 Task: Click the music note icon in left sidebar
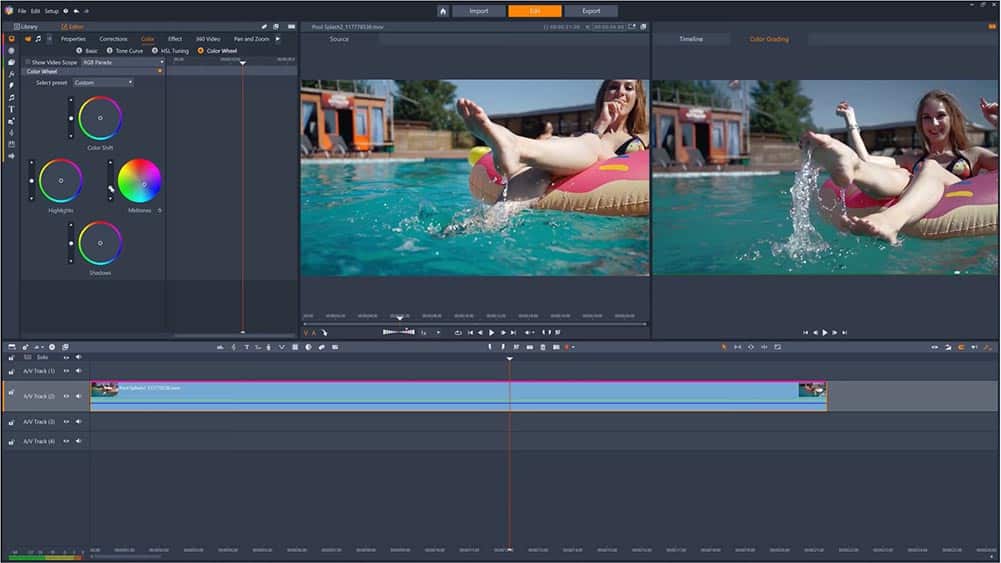[x=11, y=97]
